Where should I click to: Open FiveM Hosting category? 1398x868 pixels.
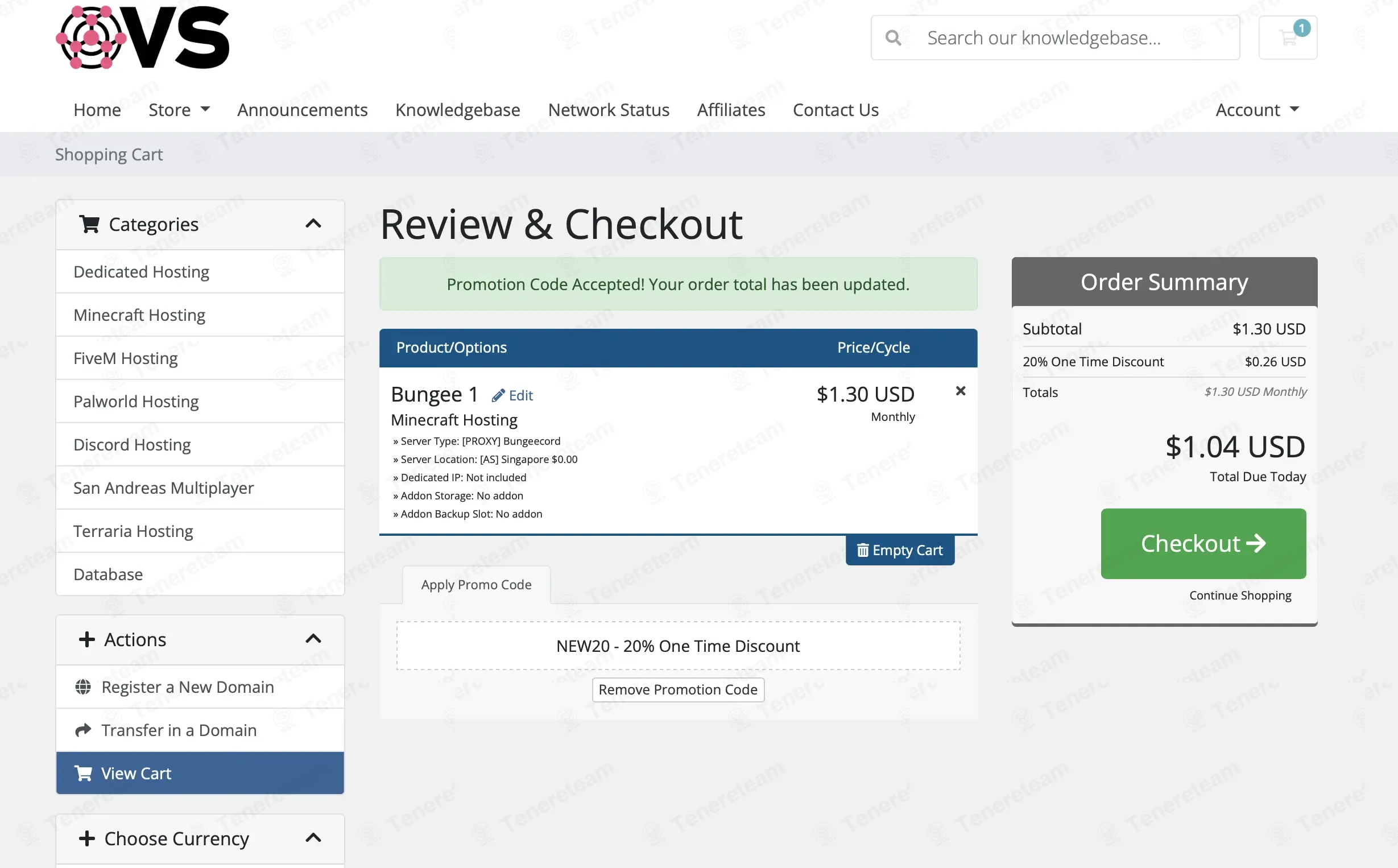click(200, 358)
